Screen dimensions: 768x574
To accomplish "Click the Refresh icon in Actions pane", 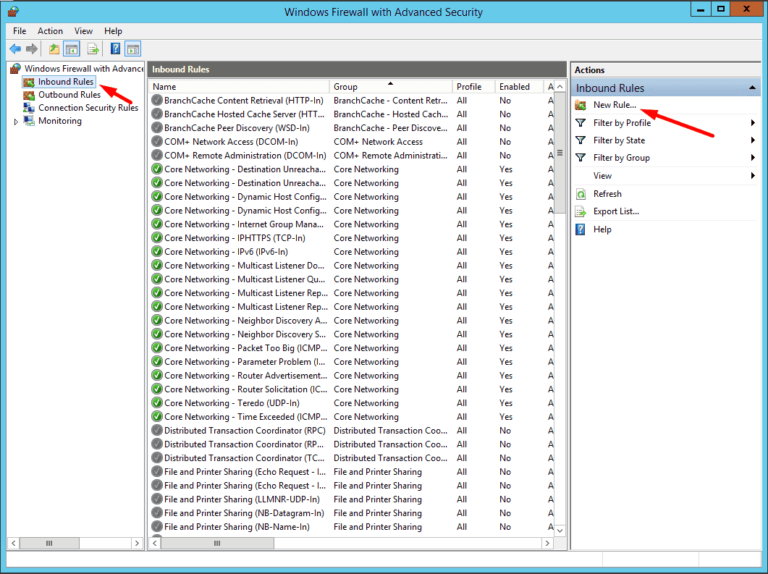I will [x=580, y=194].
